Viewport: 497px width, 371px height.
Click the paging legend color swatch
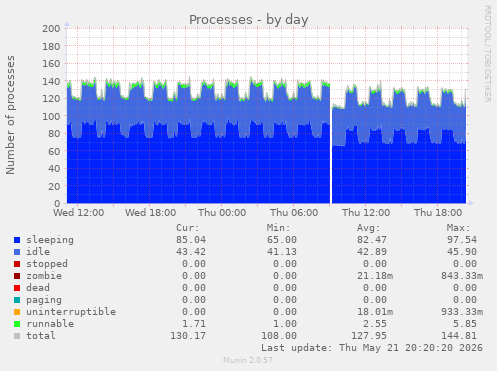click(17, 300)
